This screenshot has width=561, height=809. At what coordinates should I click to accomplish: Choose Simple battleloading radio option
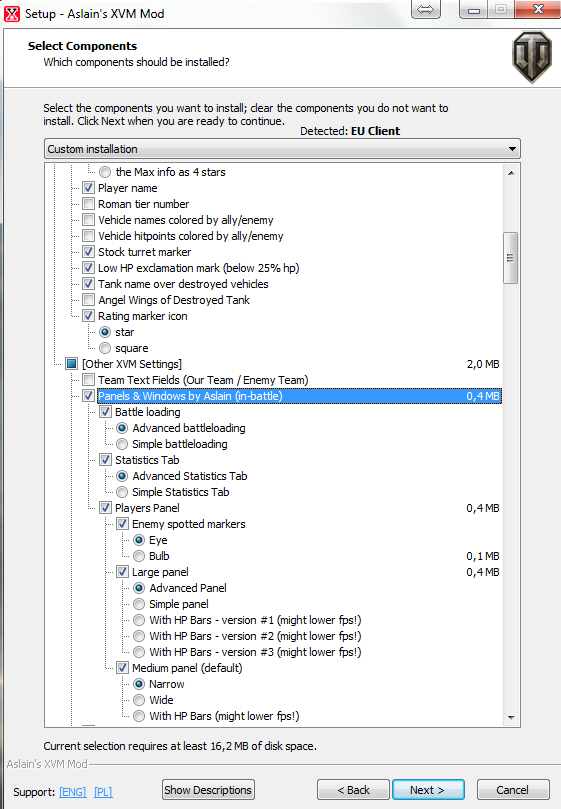[122, 444]
